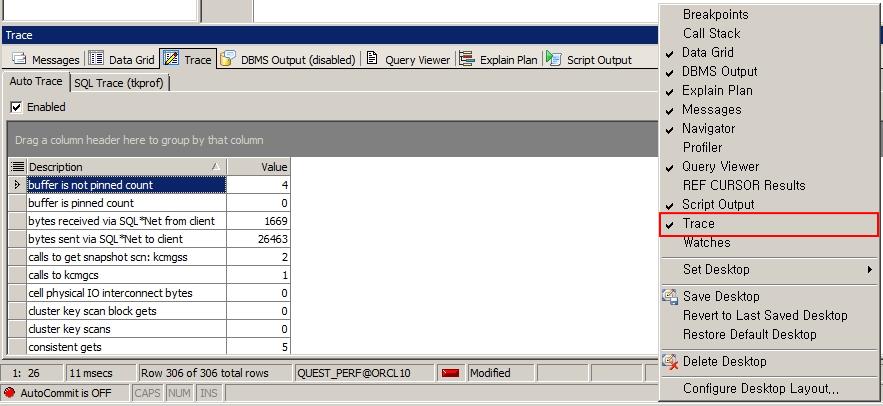The image size is (883, 406).
Task: Choose Configure Desktop Layout option
Action: 760,389
